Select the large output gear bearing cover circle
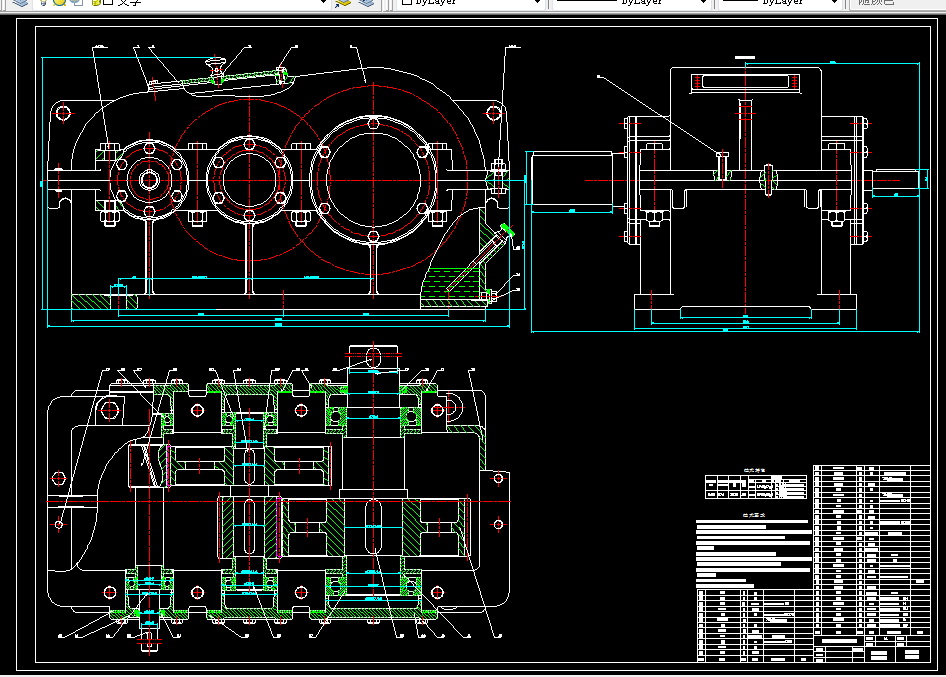946x677 pixels. [x=373, y=180]
